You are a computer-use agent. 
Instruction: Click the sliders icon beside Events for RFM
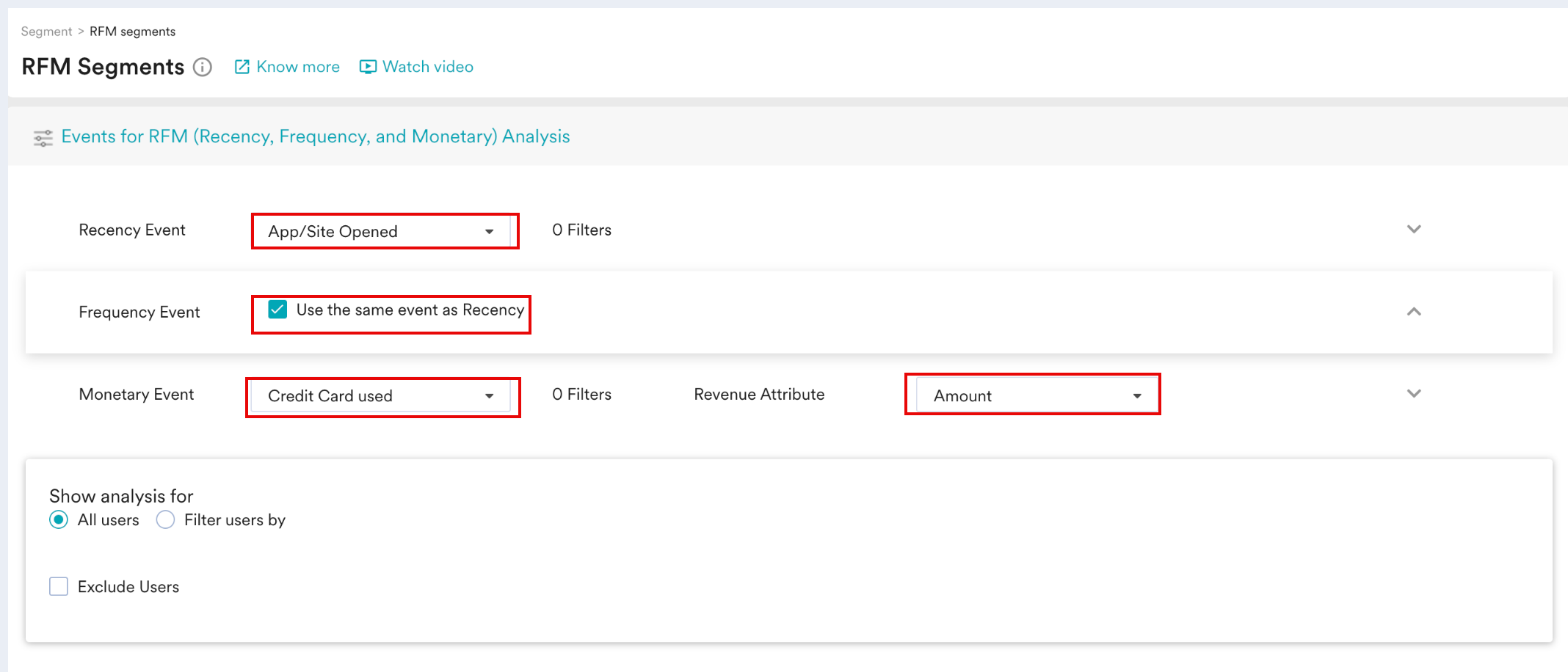pos(43,138)
